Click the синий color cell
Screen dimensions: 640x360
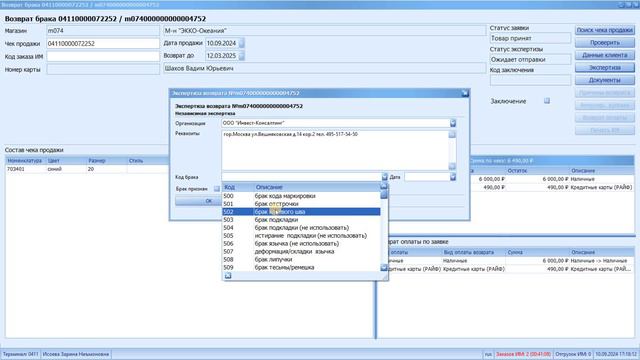point(66,169)
